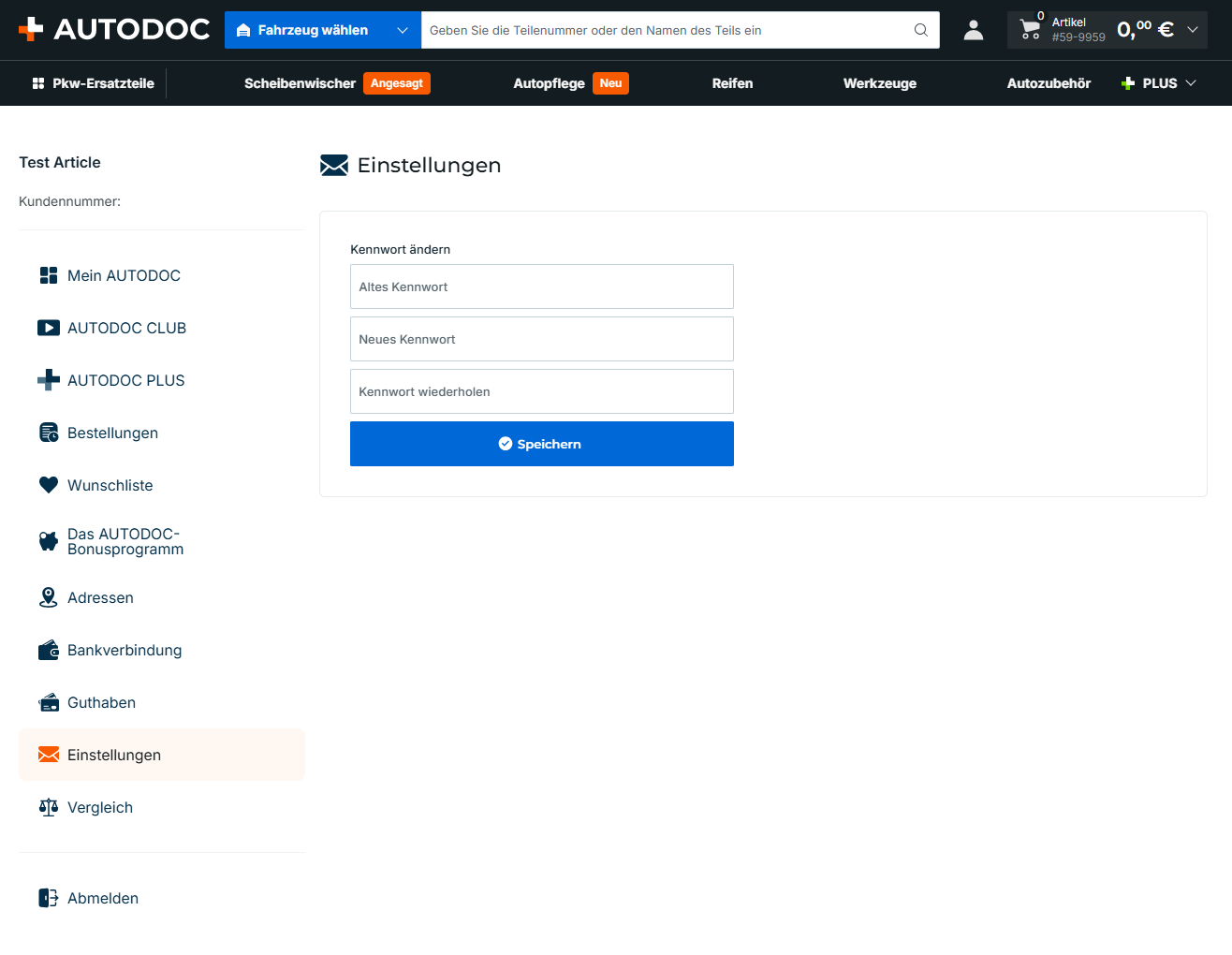Expand the Fahrzeug wählen dropdown
The height and width of the screenshot is (955, 1232).
pyautogui.click(x=323, y=30)
